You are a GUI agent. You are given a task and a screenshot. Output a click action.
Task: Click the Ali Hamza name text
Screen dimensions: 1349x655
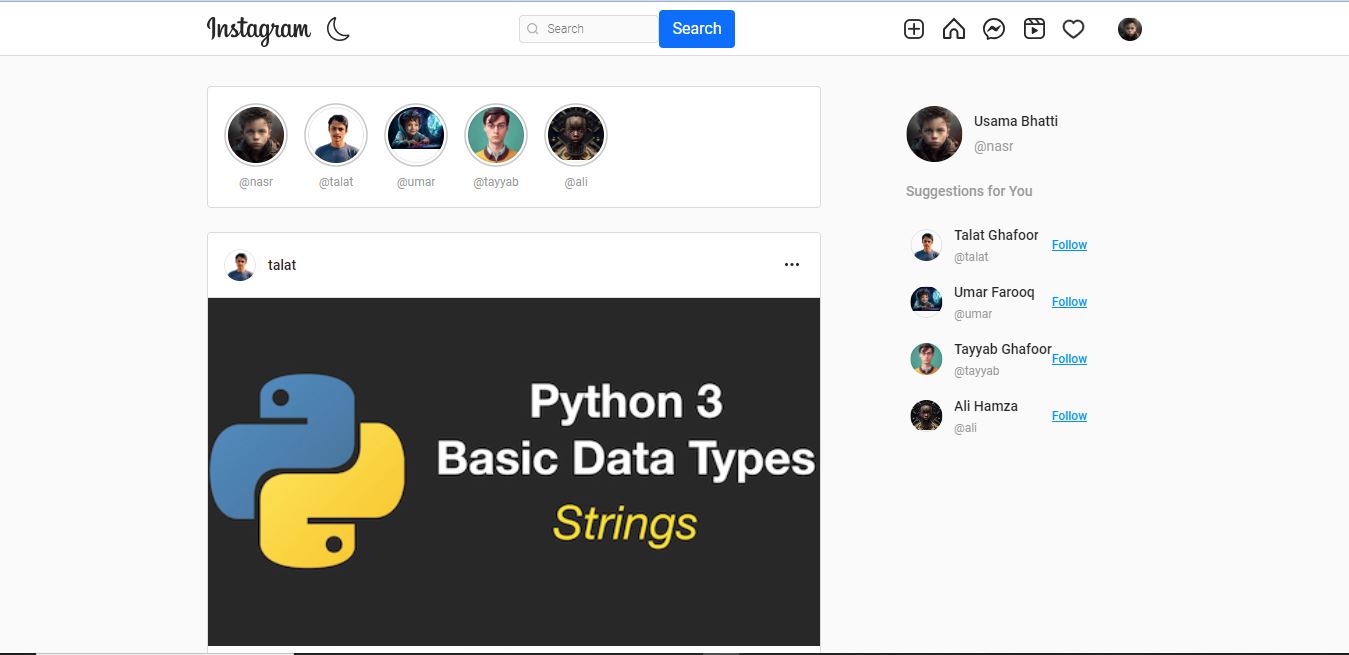tap(986, 406)
